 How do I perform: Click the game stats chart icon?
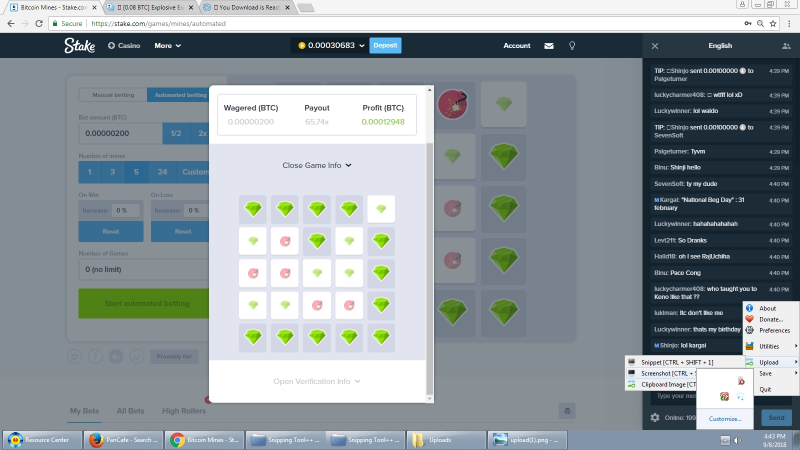[137, 357]
